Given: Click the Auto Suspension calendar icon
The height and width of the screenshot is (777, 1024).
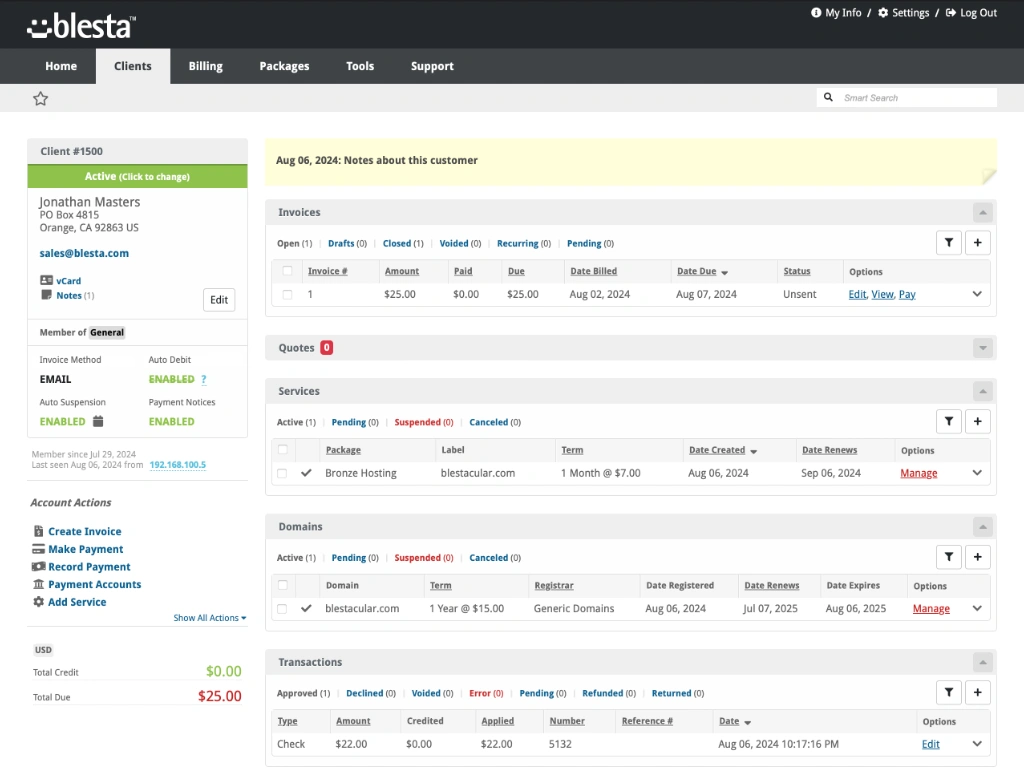Looking at the screenshot, I should [98, 421].
